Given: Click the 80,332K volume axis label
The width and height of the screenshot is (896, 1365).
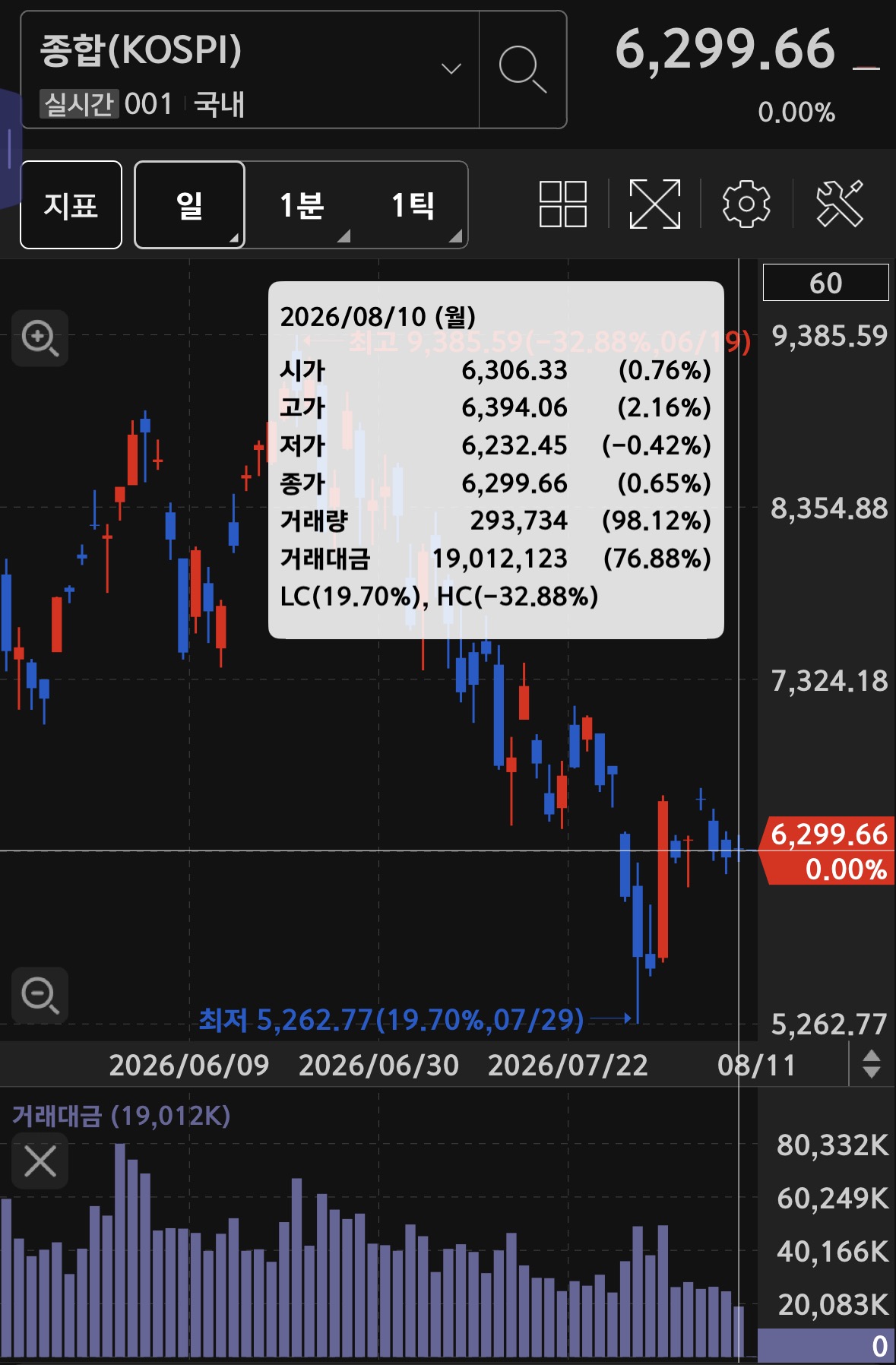Looking at the screenshot, I should click(832, 1145).
